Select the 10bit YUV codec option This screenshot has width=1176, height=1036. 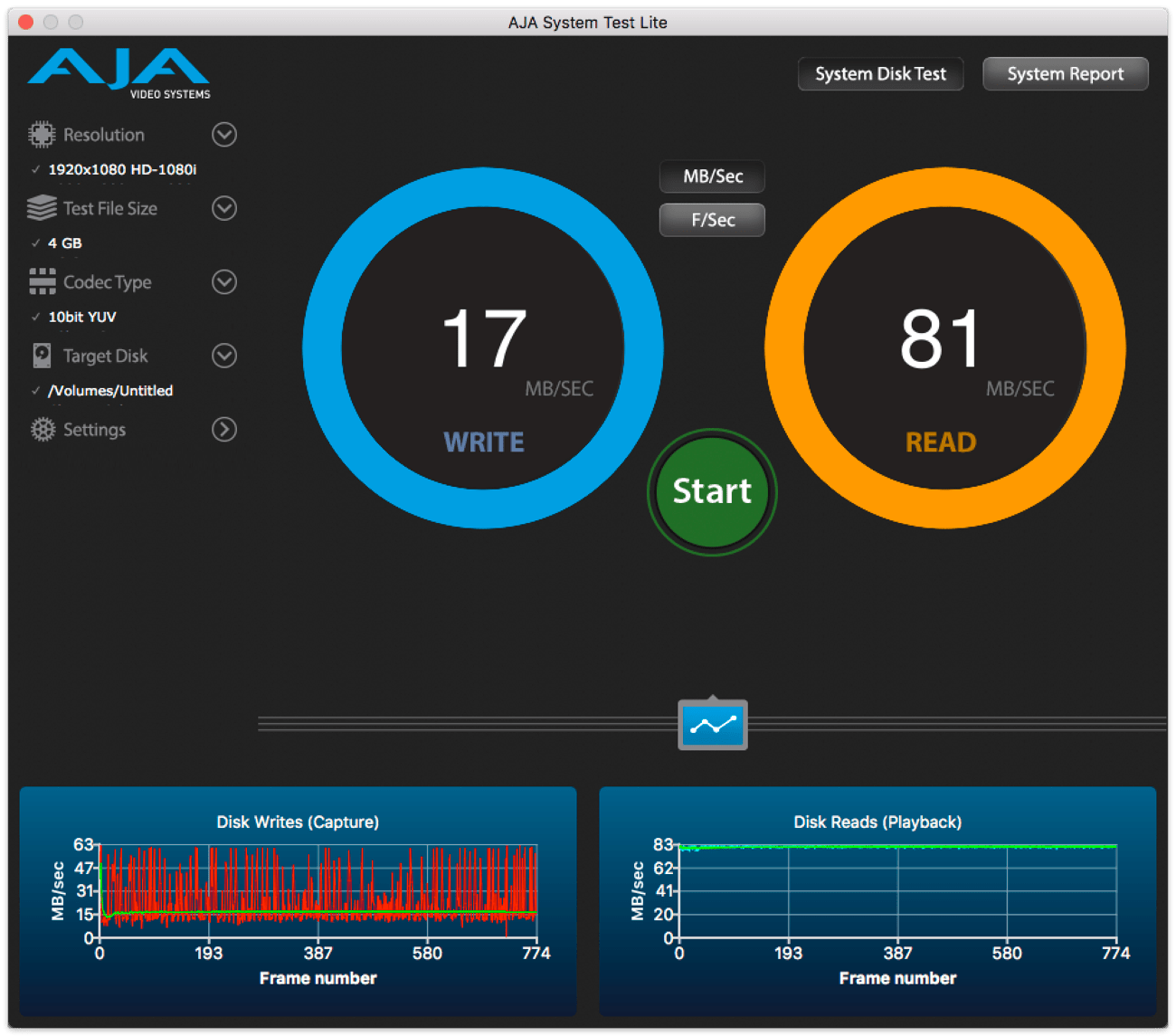point(82,317)
